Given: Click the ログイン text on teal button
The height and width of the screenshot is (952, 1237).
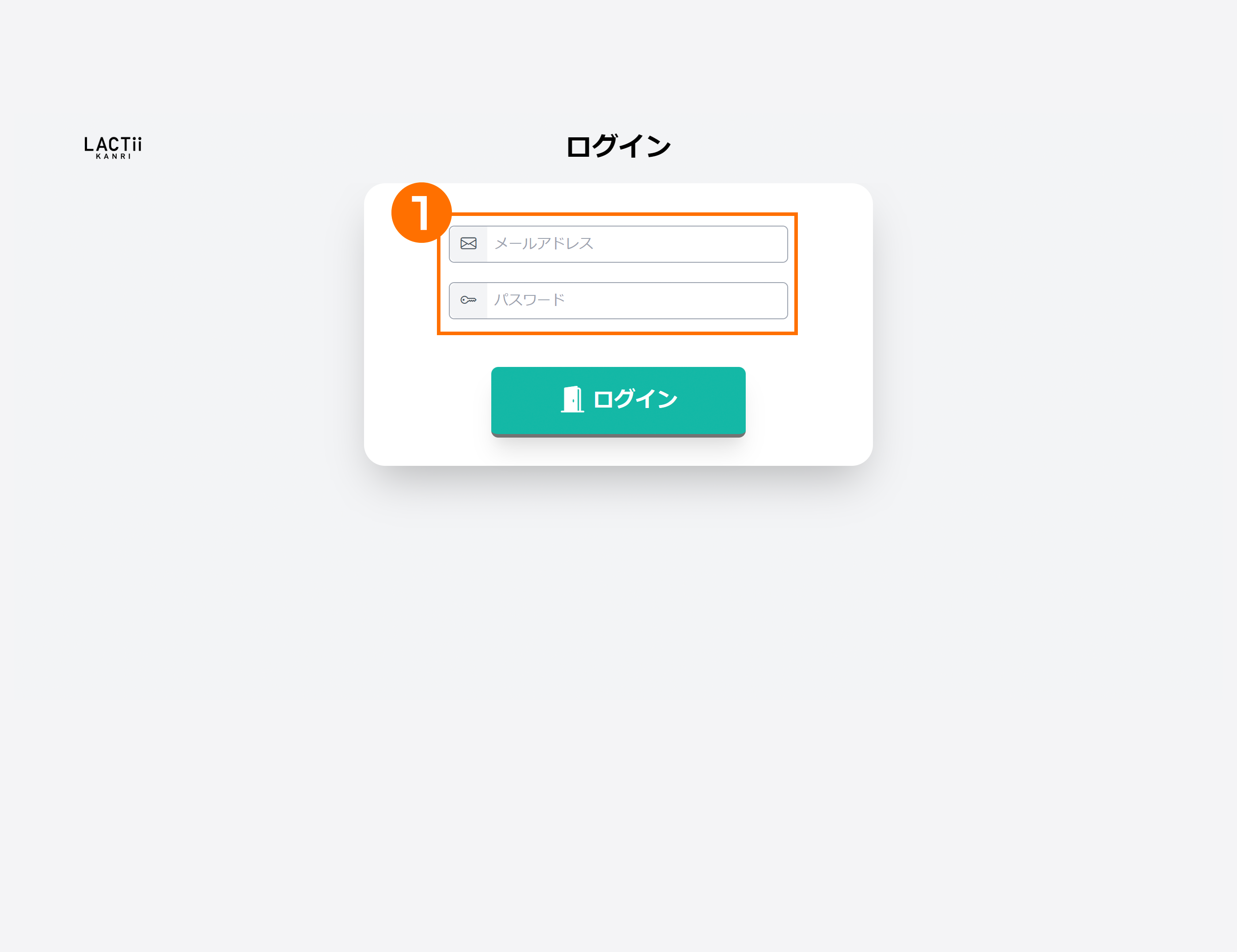Looking at the screenshot, I should point(635,399).
